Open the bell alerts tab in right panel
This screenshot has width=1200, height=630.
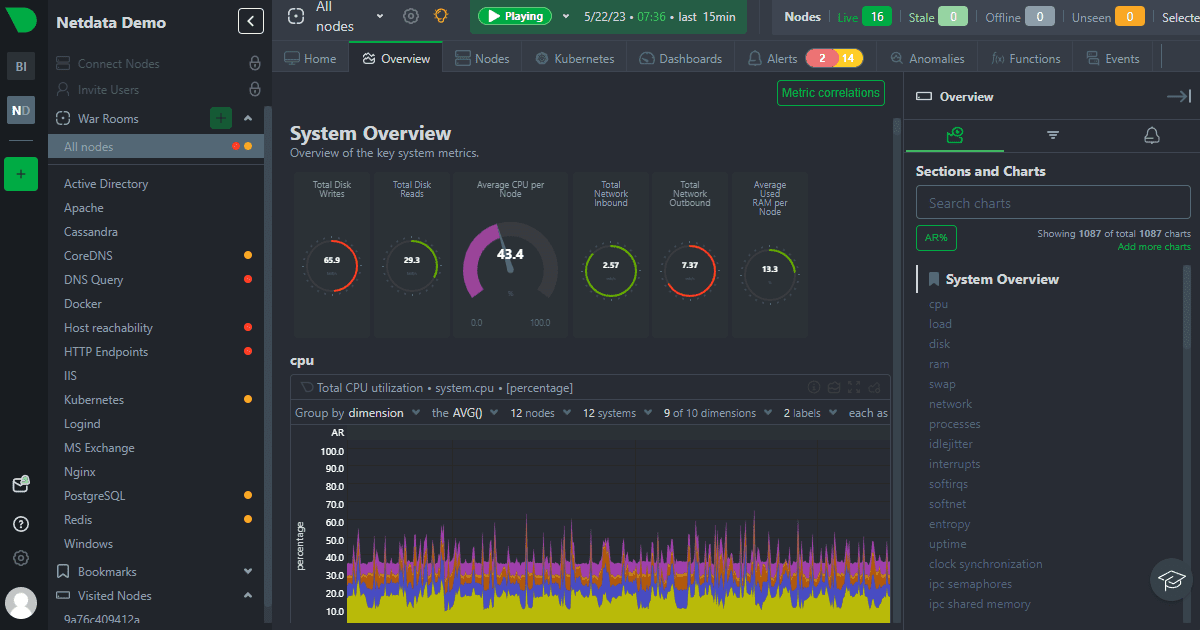tap(1151, 135)
